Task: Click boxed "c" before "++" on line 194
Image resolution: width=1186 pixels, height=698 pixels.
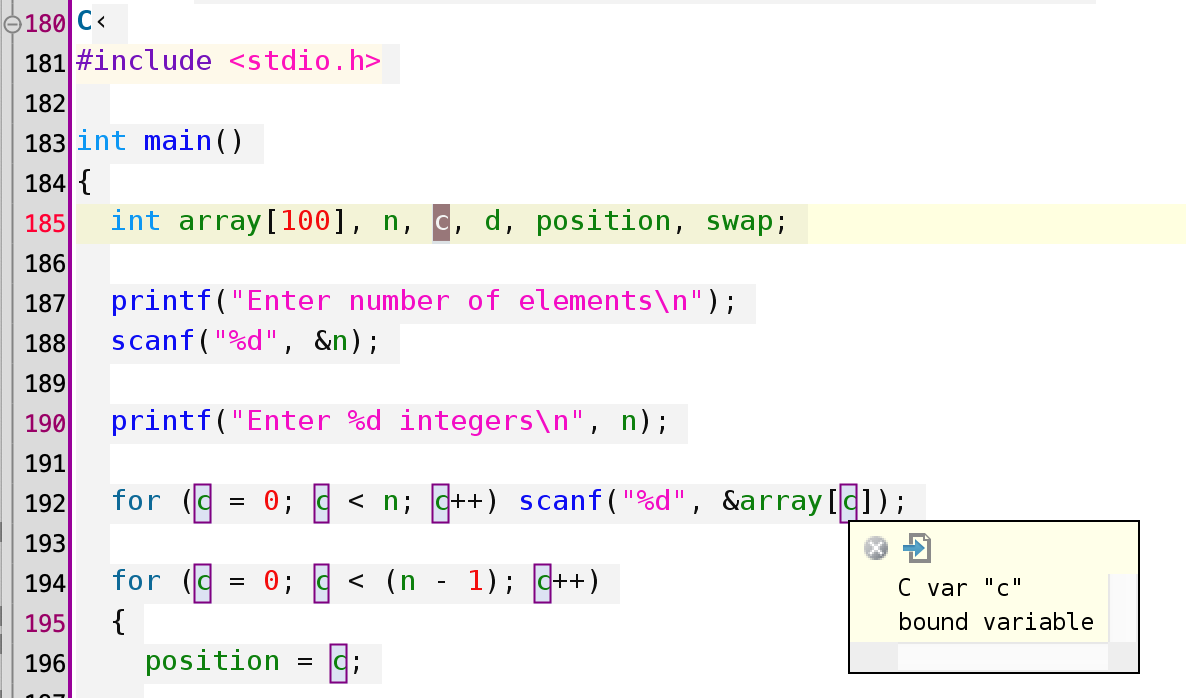Action: [542, 584]
